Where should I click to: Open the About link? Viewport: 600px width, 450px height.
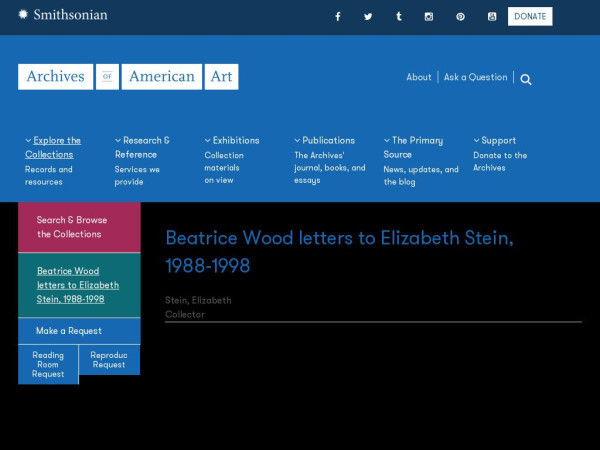pos(419,77)
